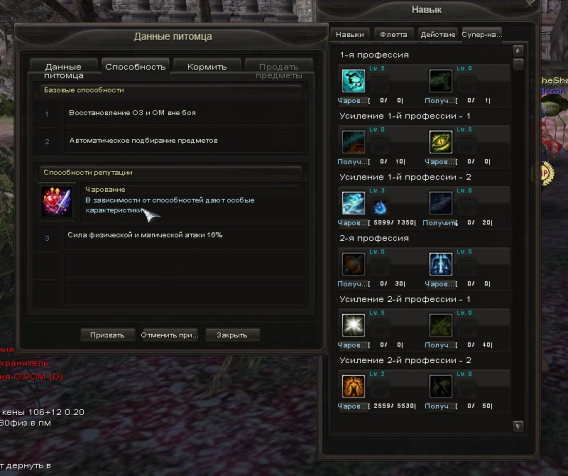This screenshot has width=568, height=476.
Task: Open the Способность tab
Action: click(135, 67)
